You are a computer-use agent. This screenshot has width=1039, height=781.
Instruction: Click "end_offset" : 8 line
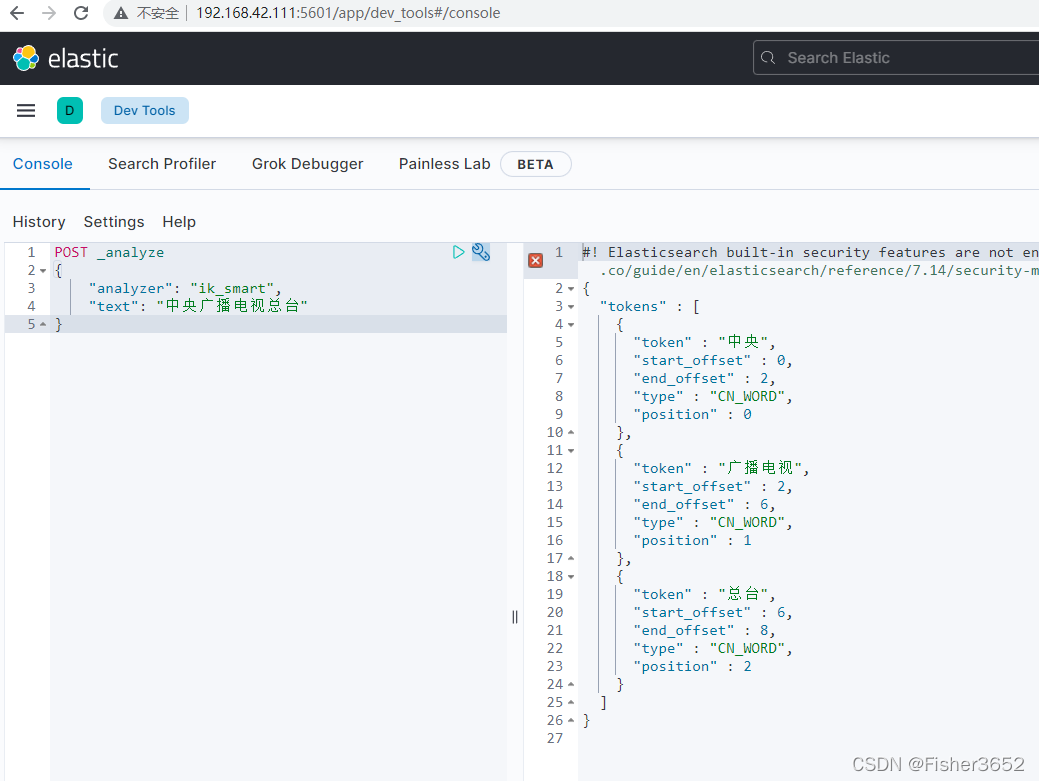point(704,631)
